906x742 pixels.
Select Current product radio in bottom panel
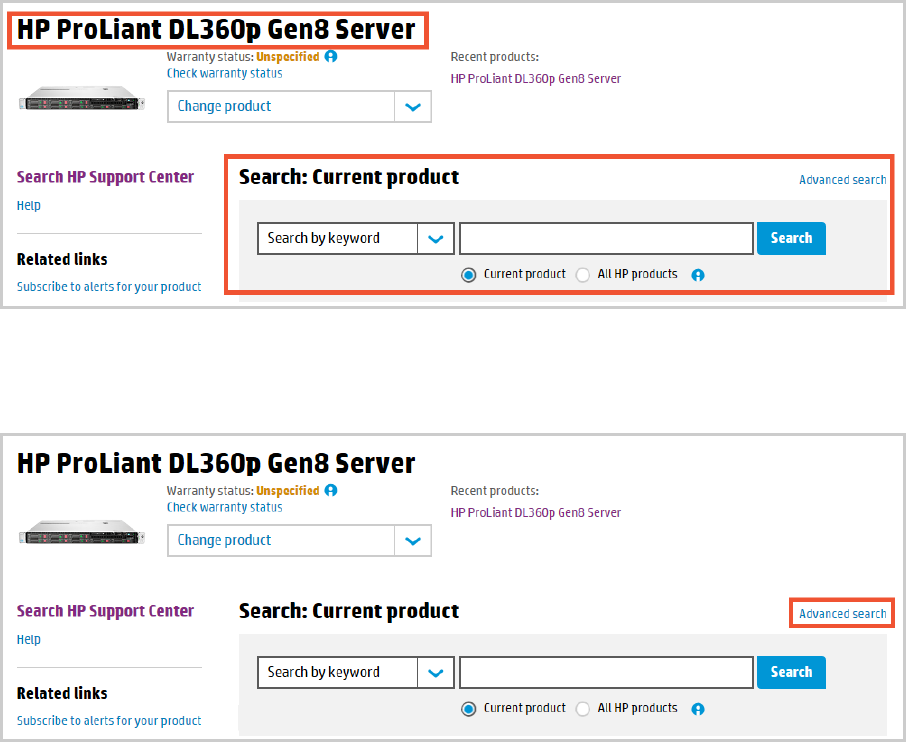(469, 709)
